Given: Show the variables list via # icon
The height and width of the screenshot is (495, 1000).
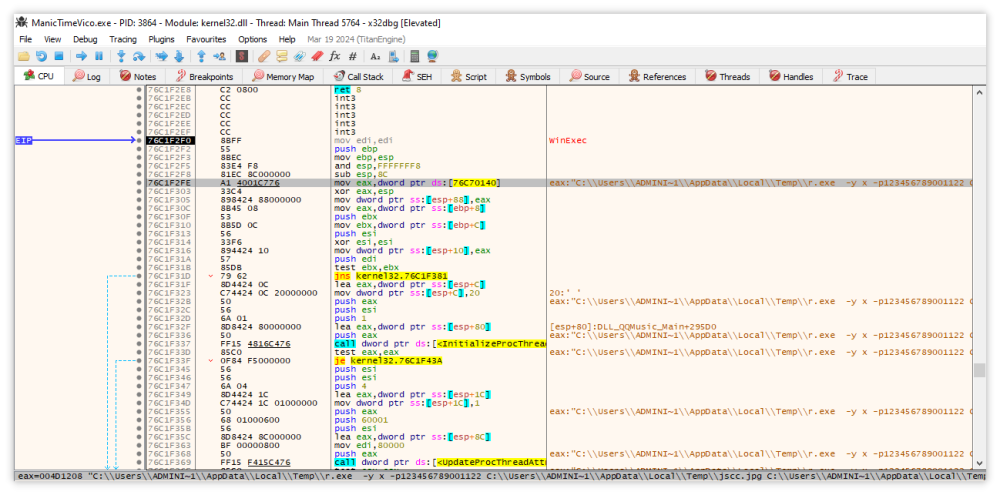Looking at the screenshot, I should 352,56.
